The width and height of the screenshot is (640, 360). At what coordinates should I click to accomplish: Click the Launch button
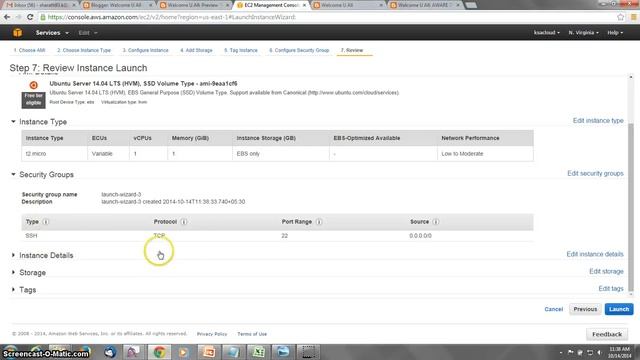tap(619, 309)
